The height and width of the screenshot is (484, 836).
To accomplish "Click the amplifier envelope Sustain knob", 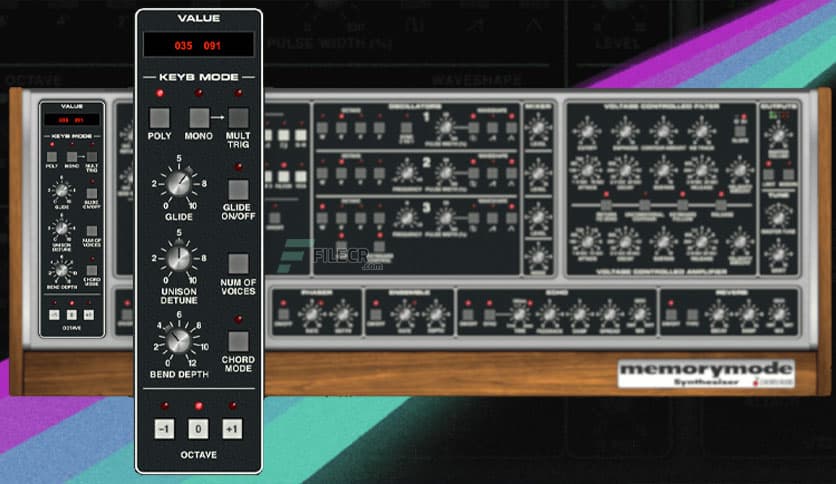I will coord(663,242).
